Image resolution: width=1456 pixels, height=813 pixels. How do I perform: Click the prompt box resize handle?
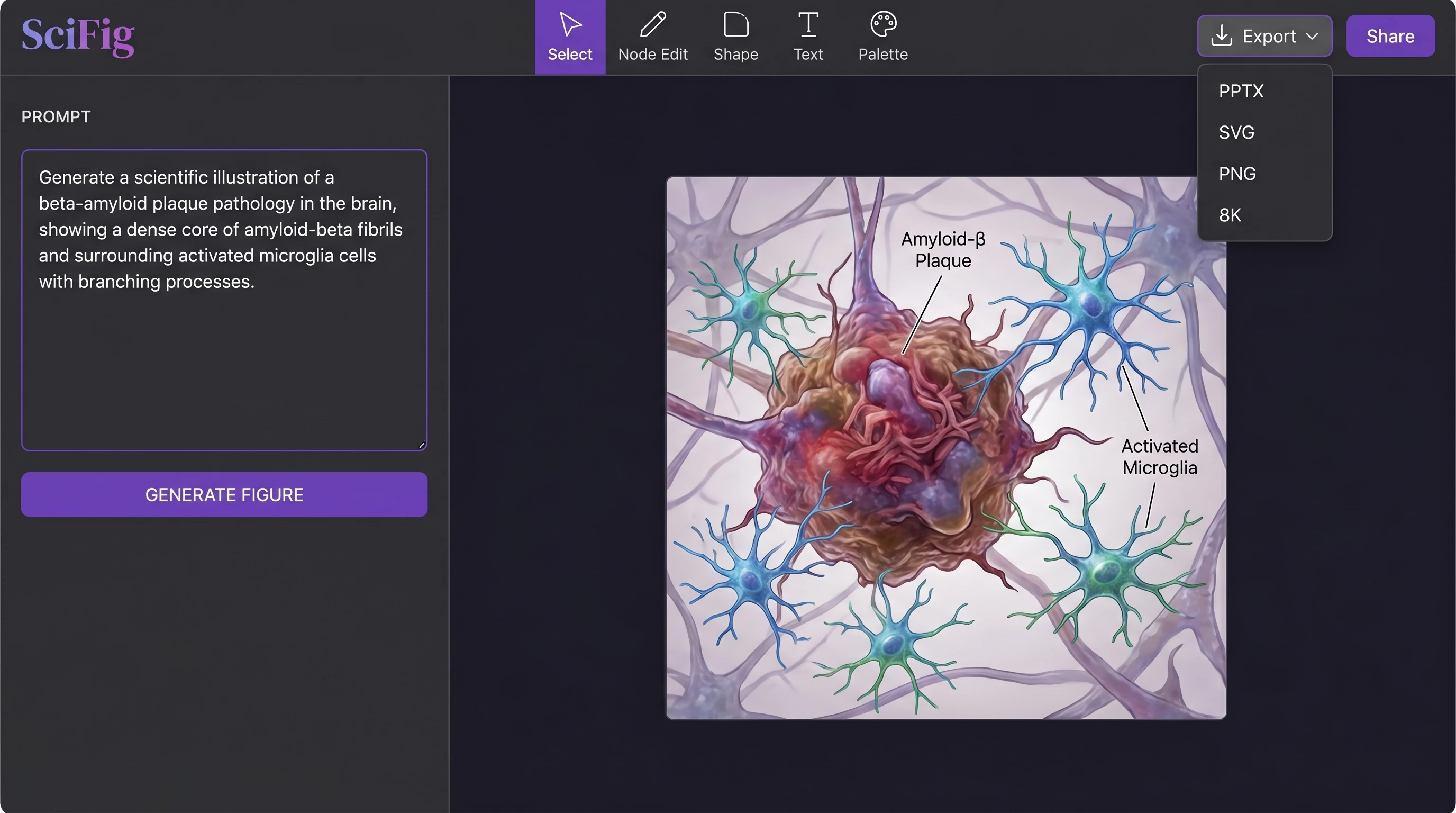(422, 445)
